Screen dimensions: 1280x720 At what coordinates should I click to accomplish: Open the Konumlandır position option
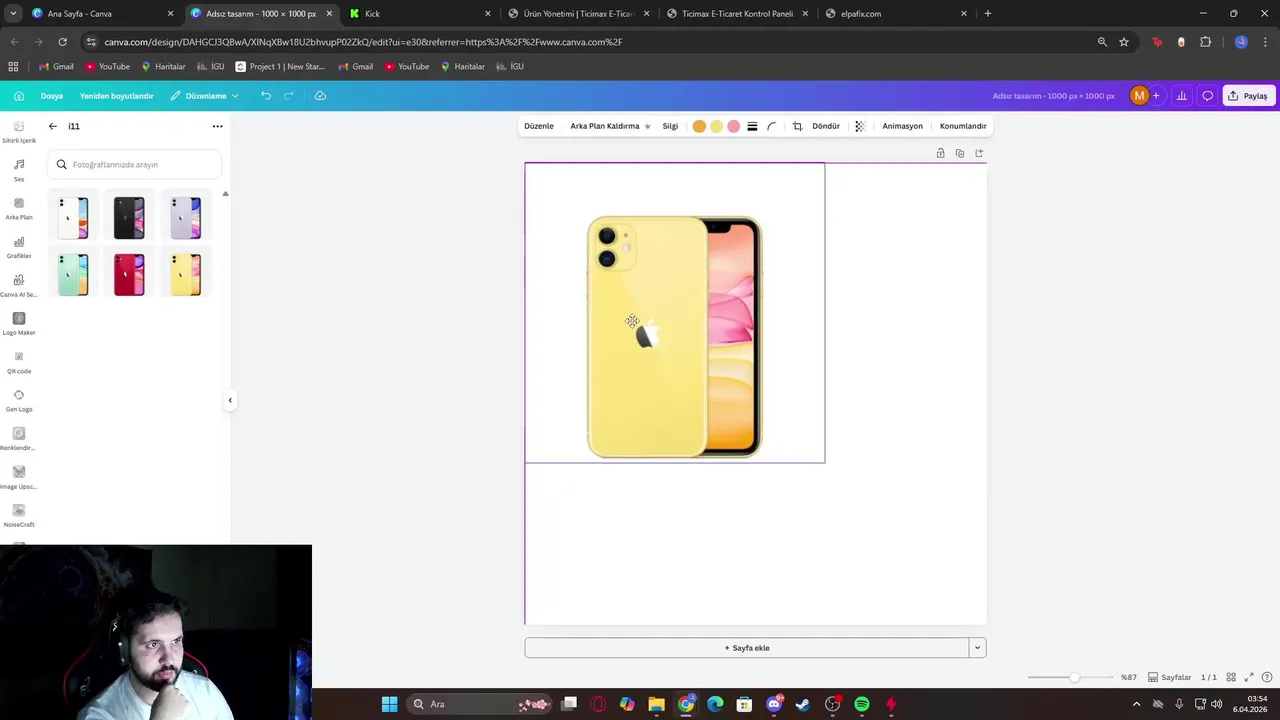point(963,126)
